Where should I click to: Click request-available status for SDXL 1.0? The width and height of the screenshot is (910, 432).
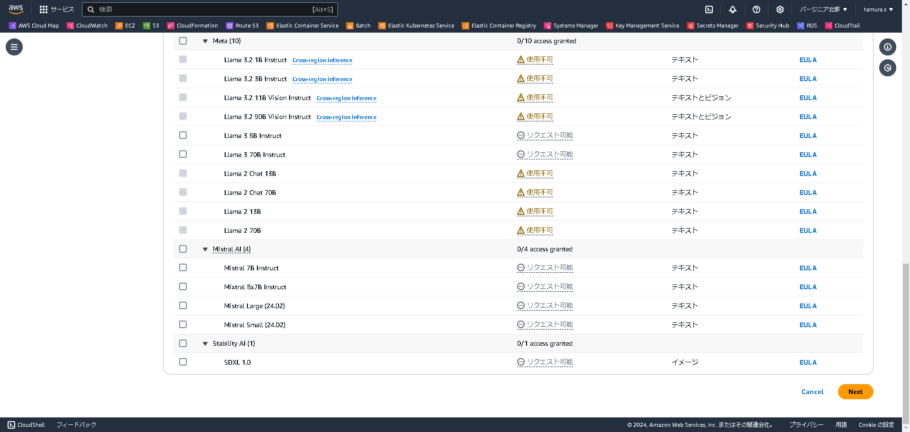coord(544,362)
